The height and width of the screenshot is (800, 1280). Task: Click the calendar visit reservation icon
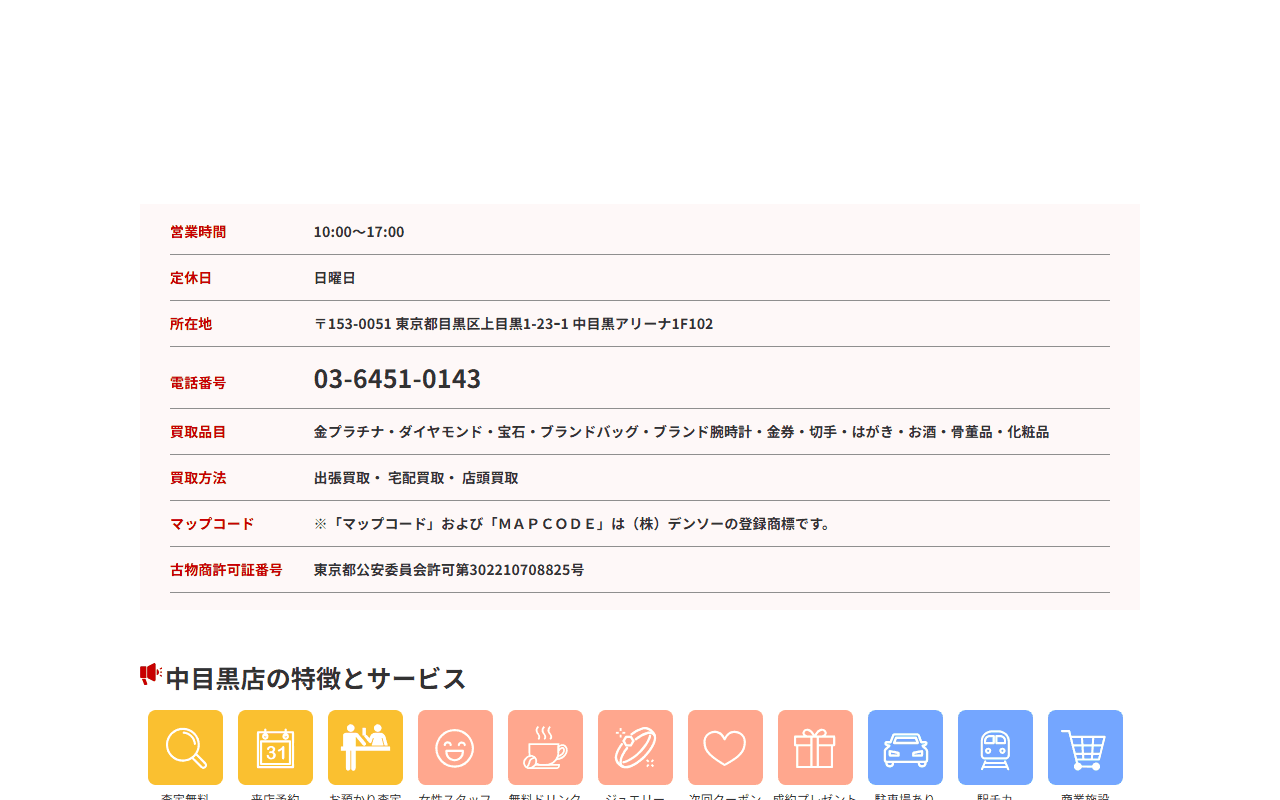pyautogui.click(x=275, y=747)
